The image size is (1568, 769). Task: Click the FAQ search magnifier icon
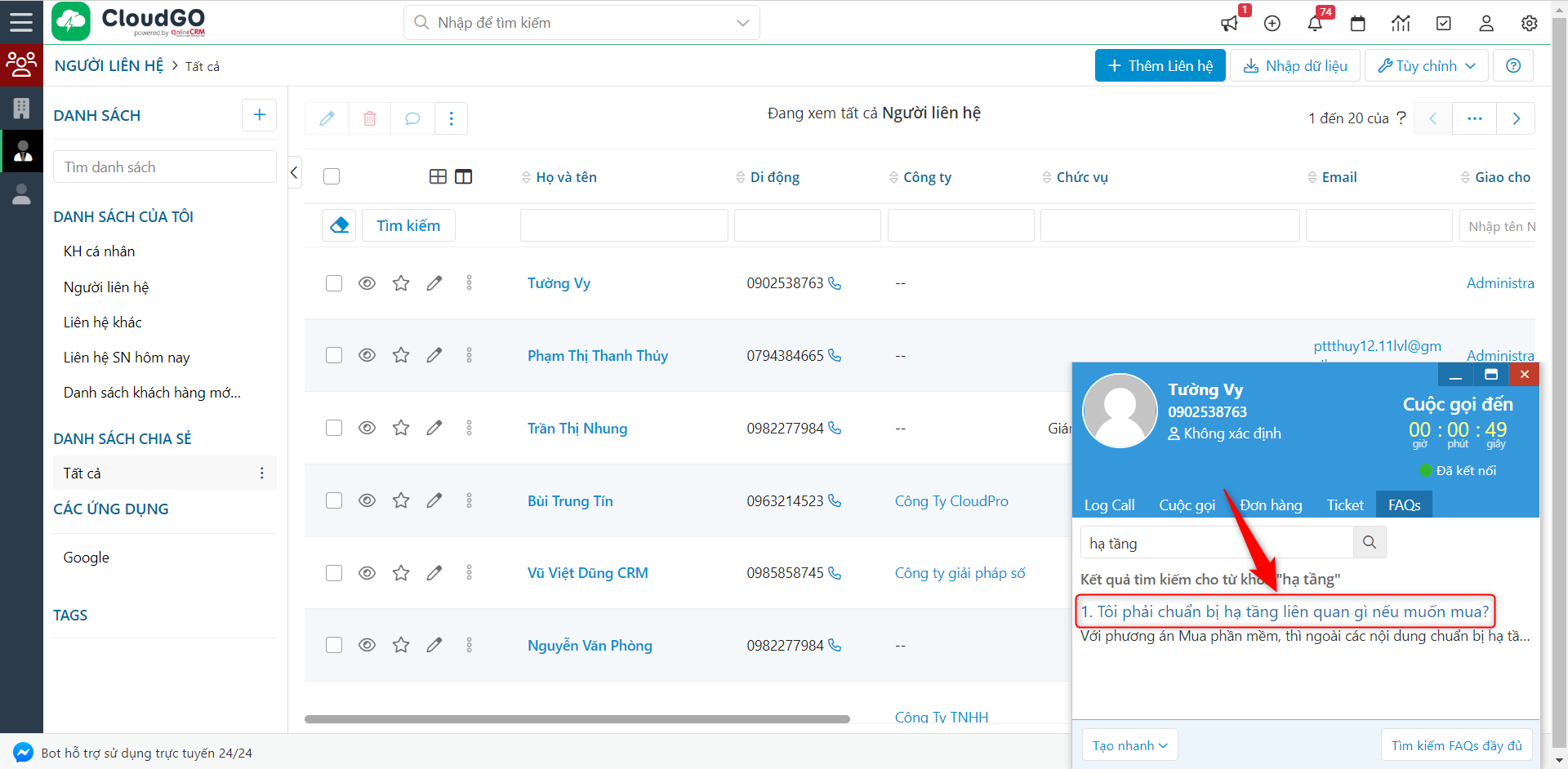(x=1370, y=542)
